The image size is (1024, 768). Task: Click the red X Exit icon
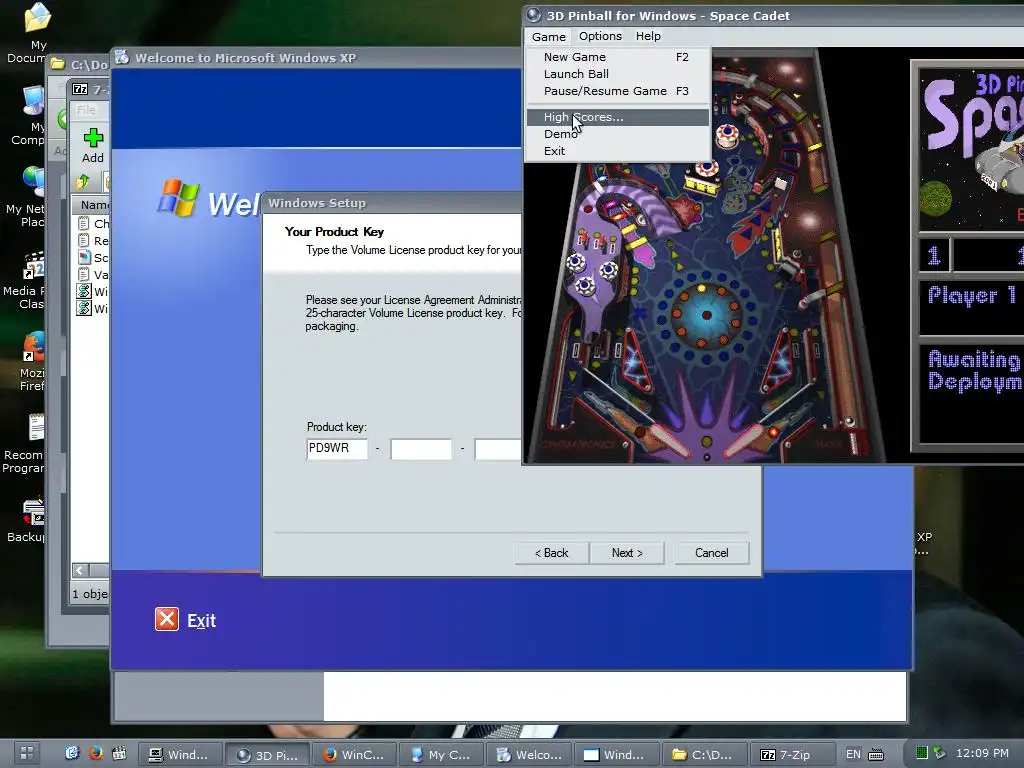[167, 619]
